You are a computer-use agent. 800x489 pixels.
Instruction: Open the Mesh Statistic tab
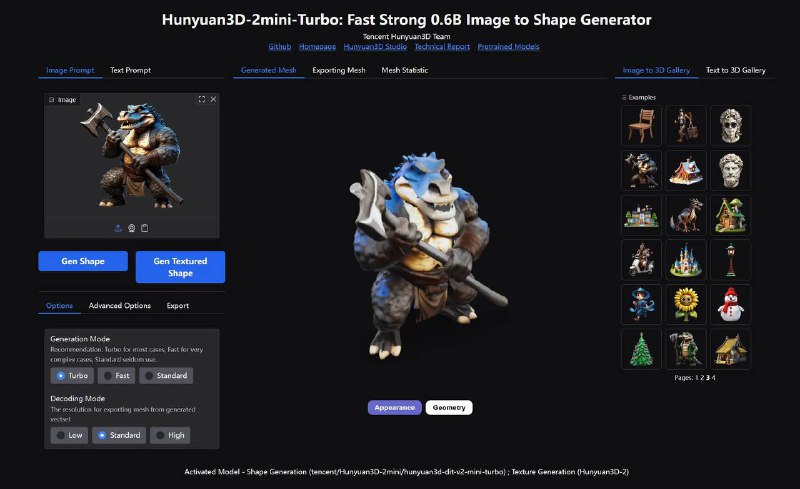click(x=405, y=70)
